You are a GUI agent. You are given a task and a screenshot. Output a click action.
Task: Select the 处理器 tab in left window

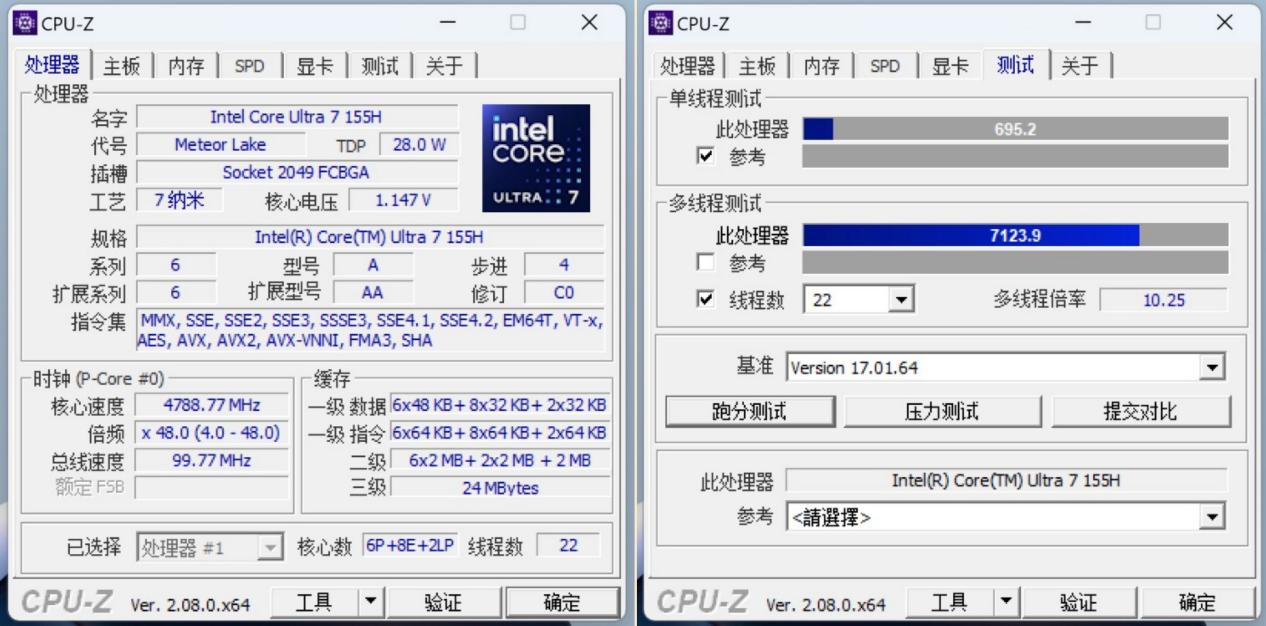(52, 64)
